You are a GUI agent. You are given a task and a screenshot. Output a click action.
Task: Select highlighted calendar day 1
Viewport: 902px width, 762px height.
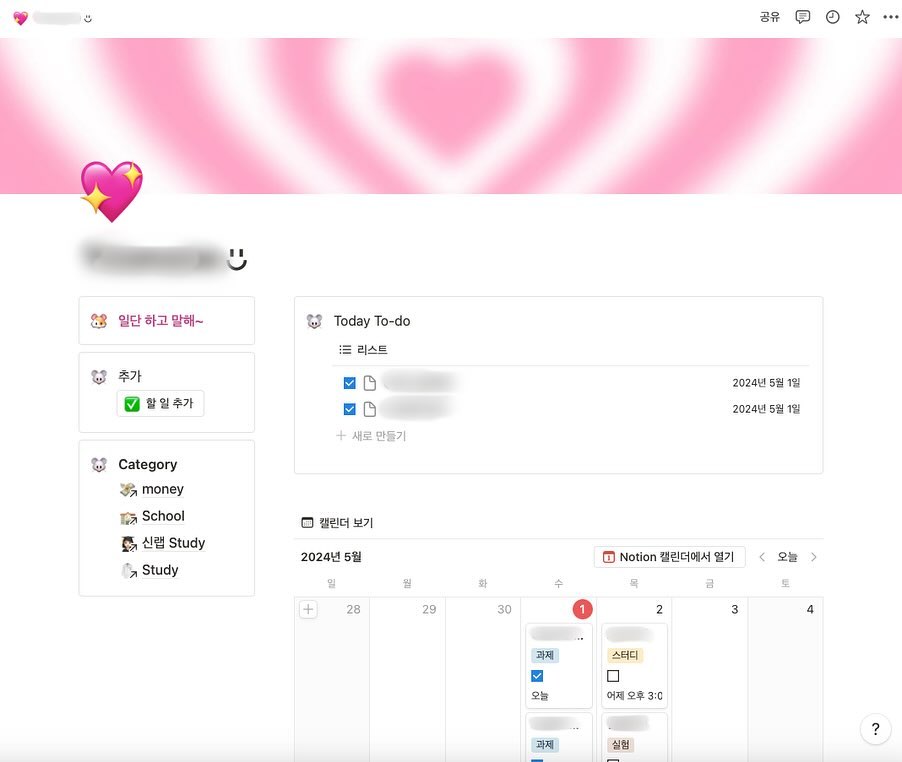point(582,609)
